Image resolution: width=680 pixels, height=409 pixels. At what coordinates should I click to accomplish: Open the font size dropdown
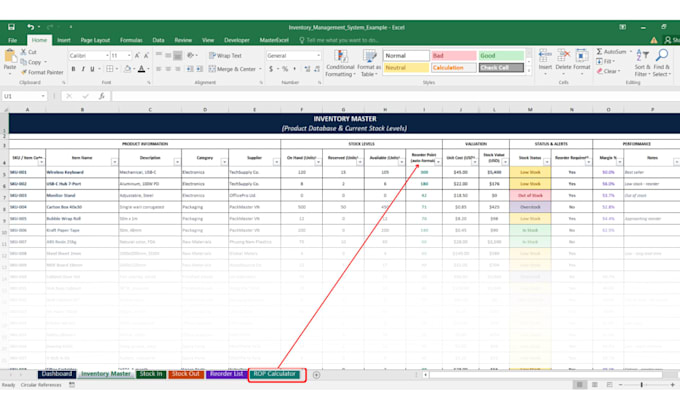pyautogui.click(x=129, y=56)
